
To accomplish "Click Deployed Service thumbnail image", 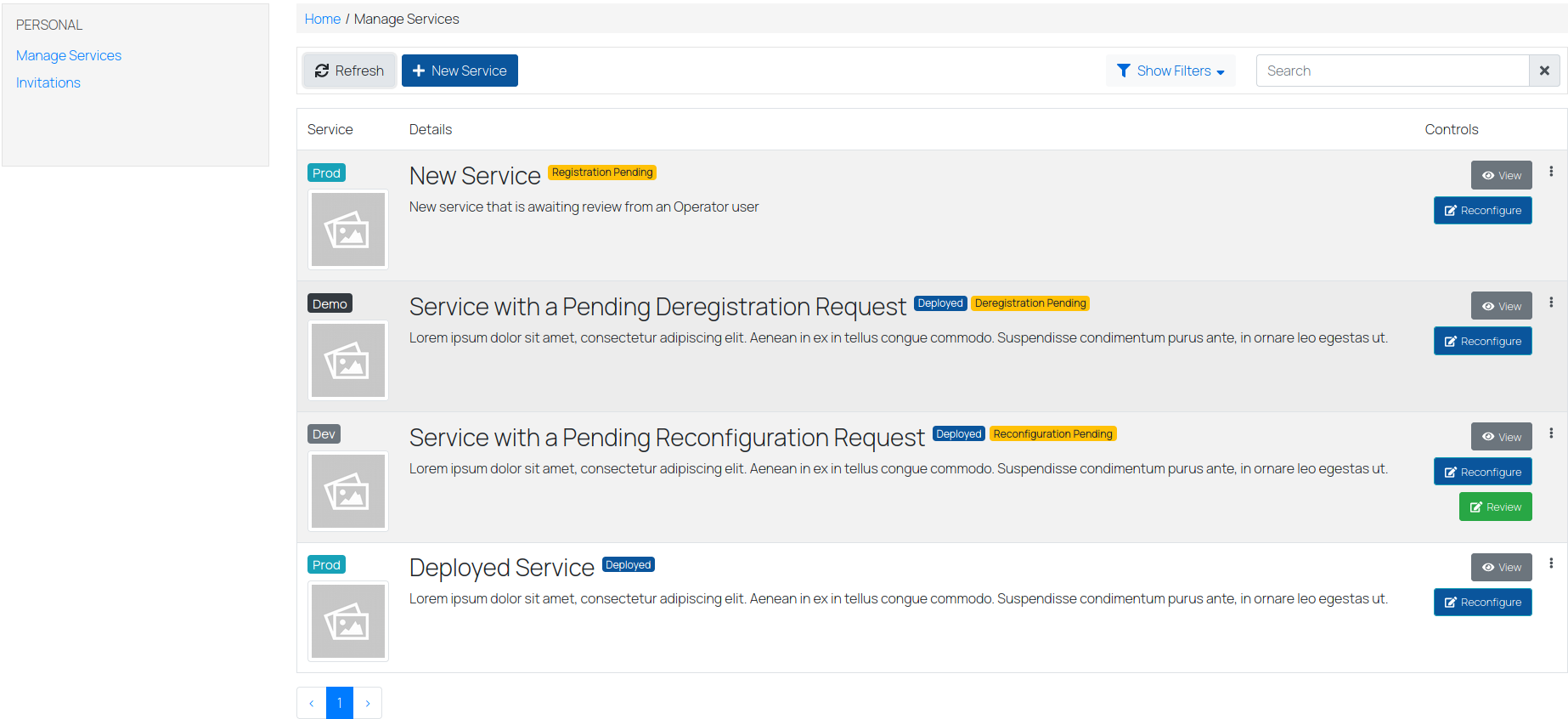I will (348, 621).
